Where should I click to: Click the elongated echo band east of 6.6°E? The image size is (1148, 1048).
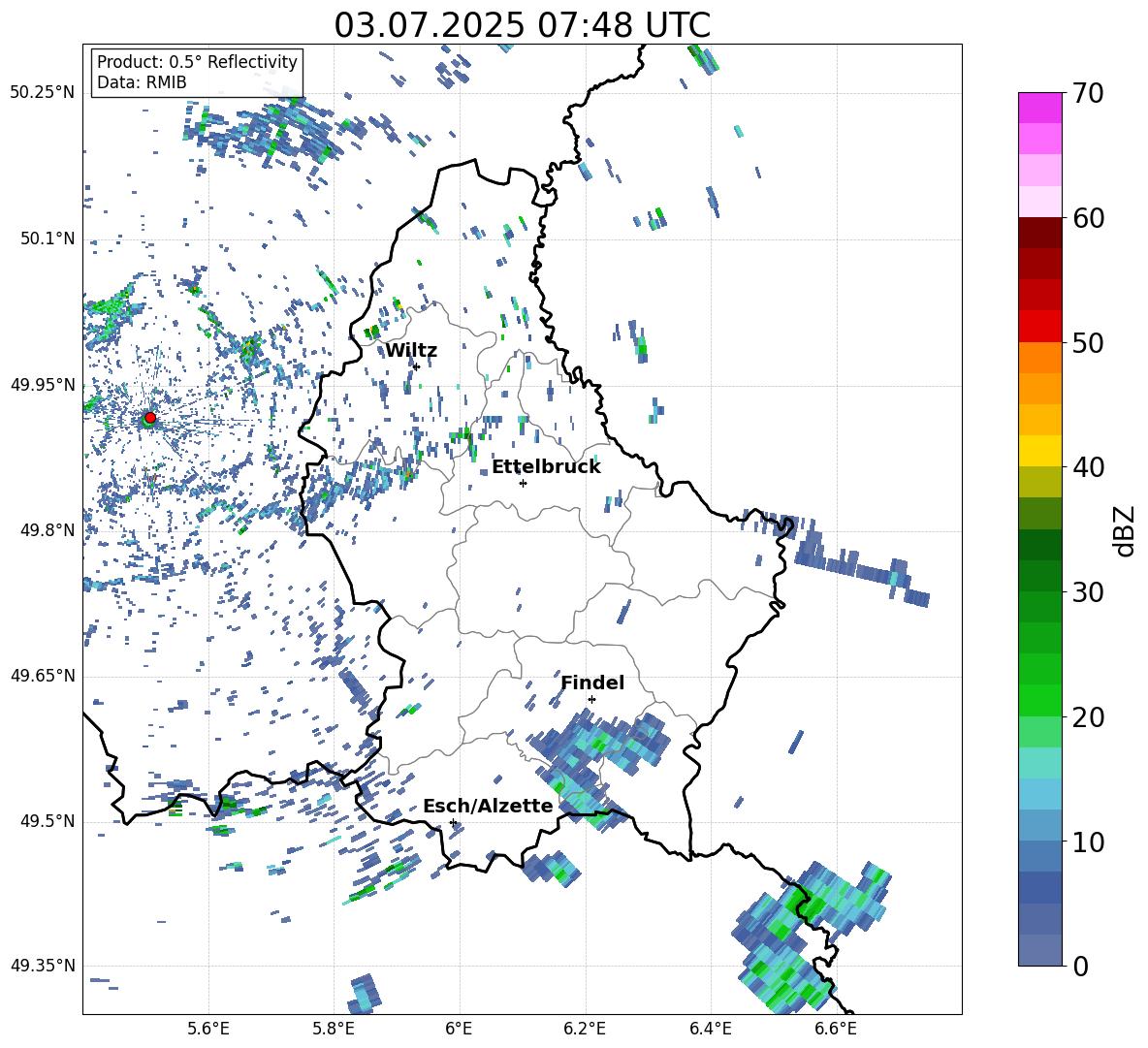pyautogui.click(x=863, y=565)
